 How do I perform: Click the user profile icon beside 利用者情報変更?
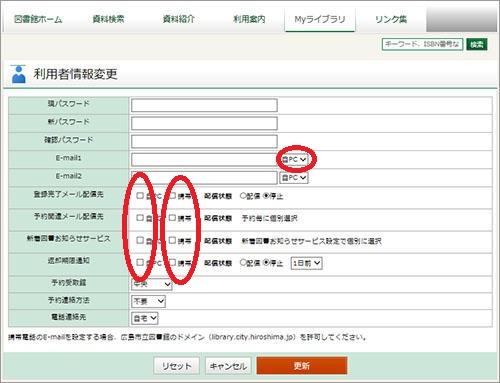point(18,74)
